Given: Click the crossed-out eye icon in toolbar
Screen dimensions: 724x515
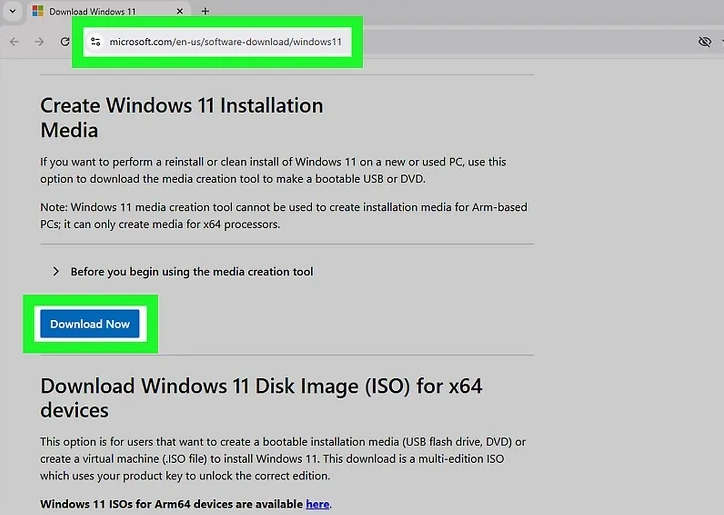Looking at the screenshot, I should coord(705,41).
